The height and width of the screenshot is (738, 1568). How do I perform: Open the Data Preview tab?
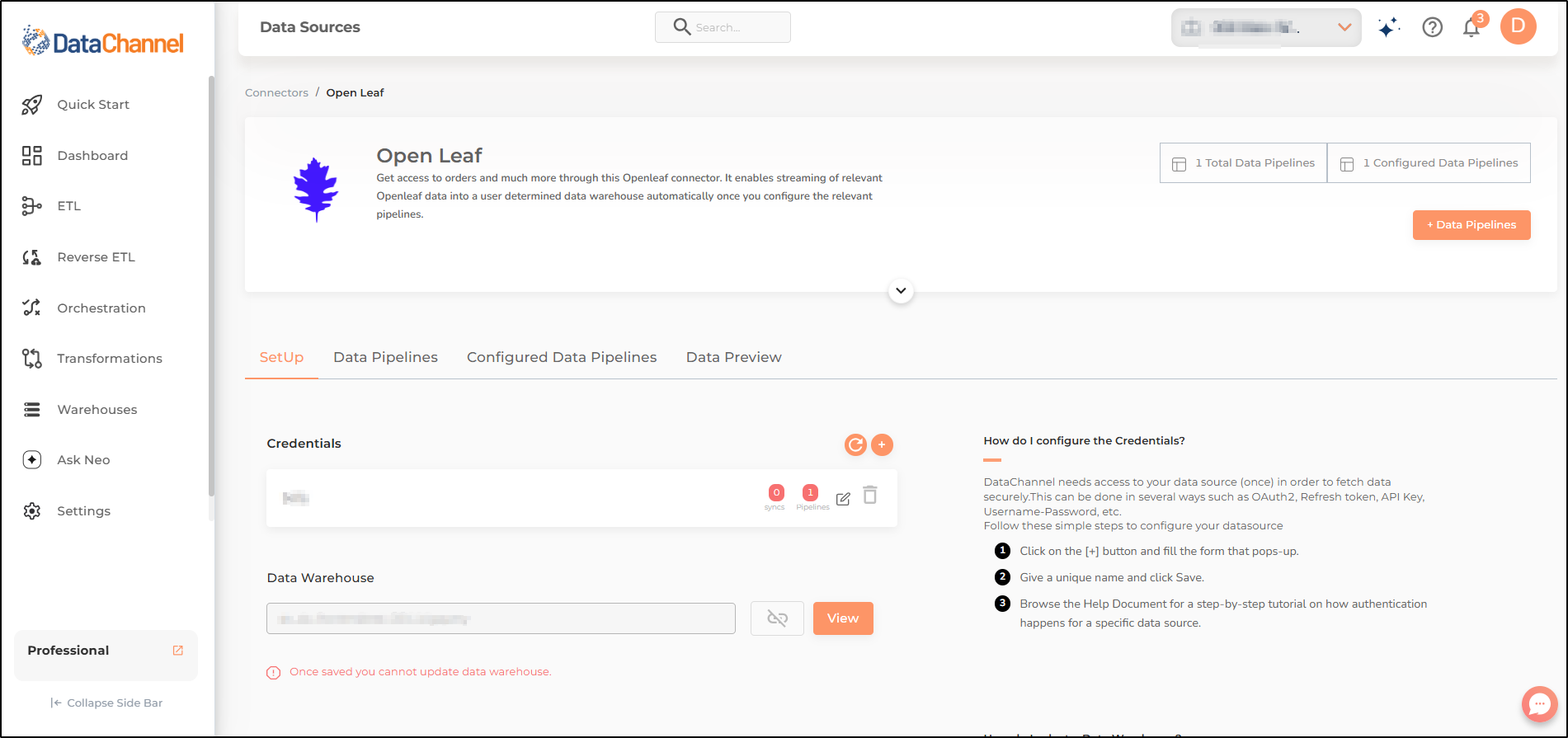733,358
